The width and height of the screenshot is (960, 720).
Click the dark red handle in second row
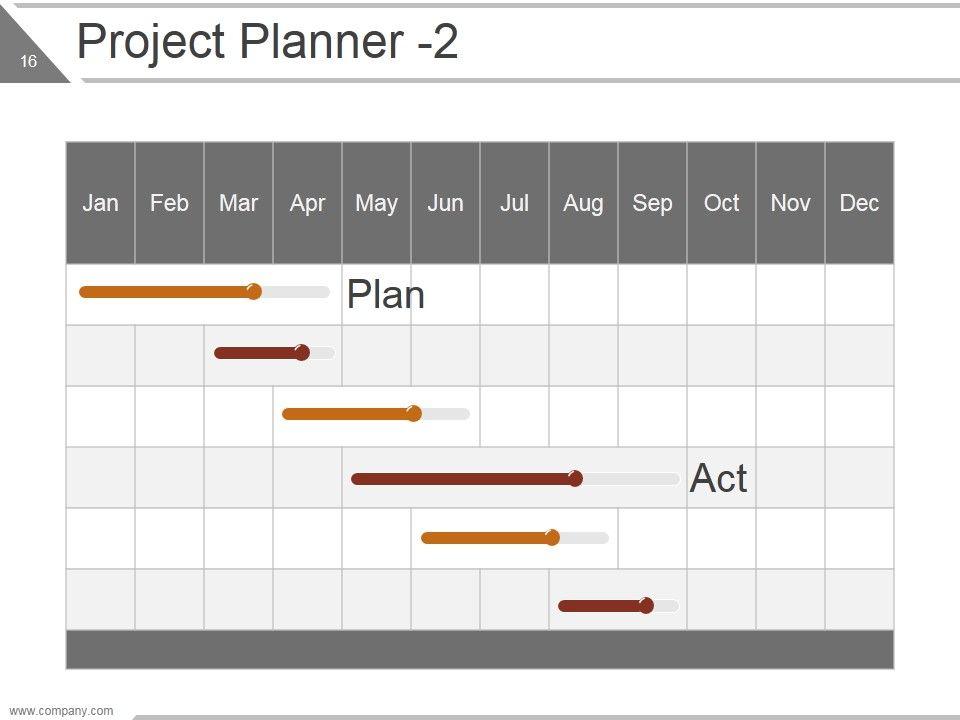pos(302,352)
